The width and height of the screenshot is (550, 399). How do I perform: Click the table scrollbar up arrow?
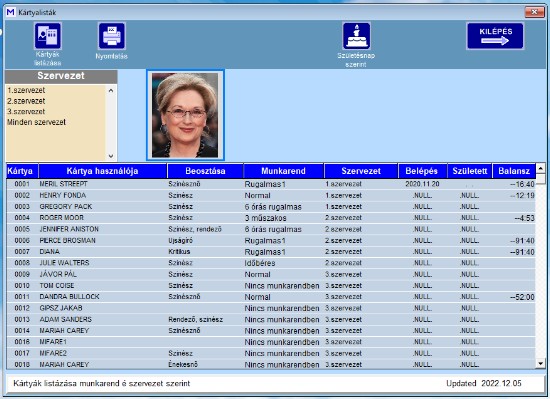pos(541,169)
